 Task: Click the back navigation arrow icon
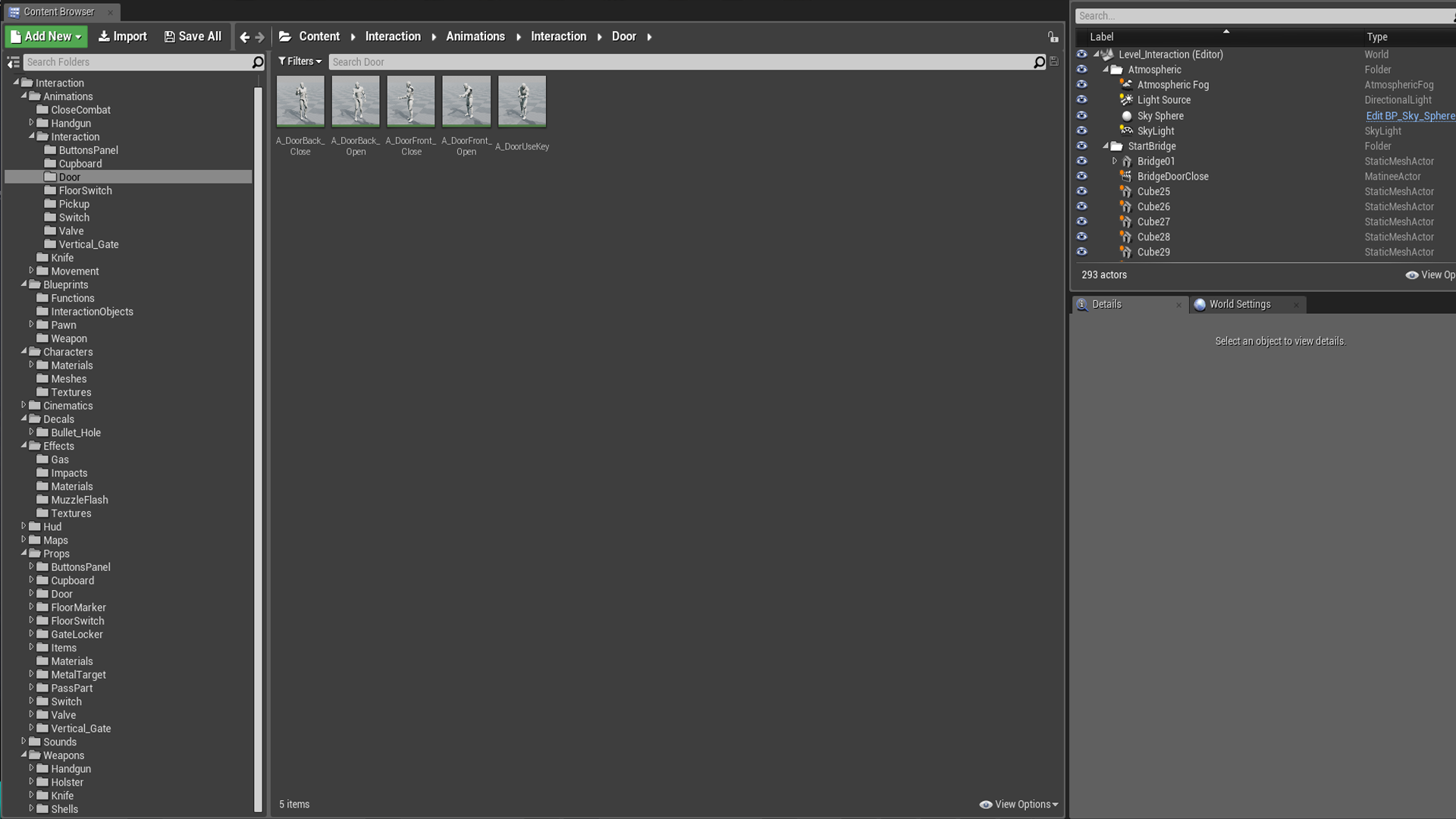244,36
